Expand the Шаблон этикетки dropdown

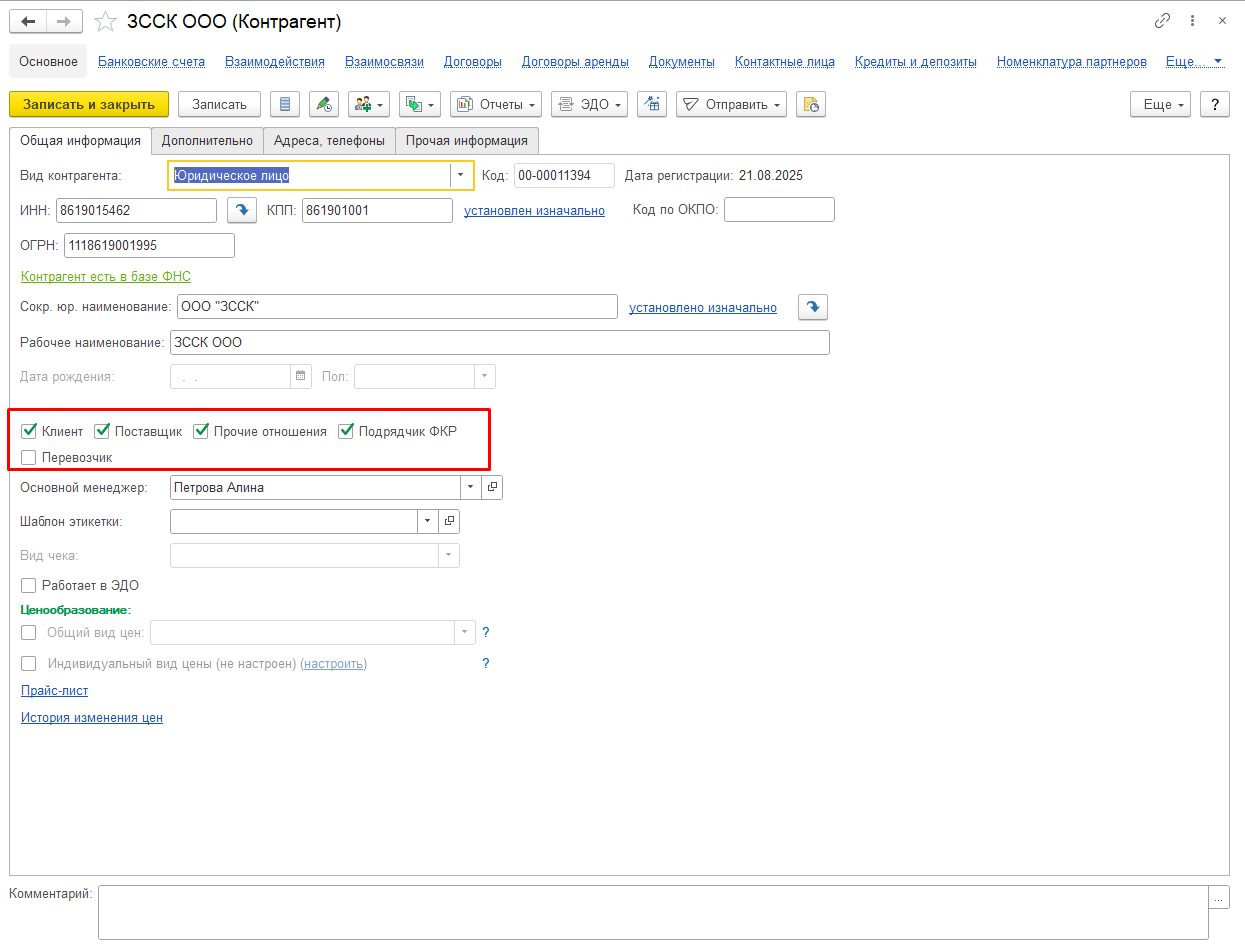[x=428, y=521]
